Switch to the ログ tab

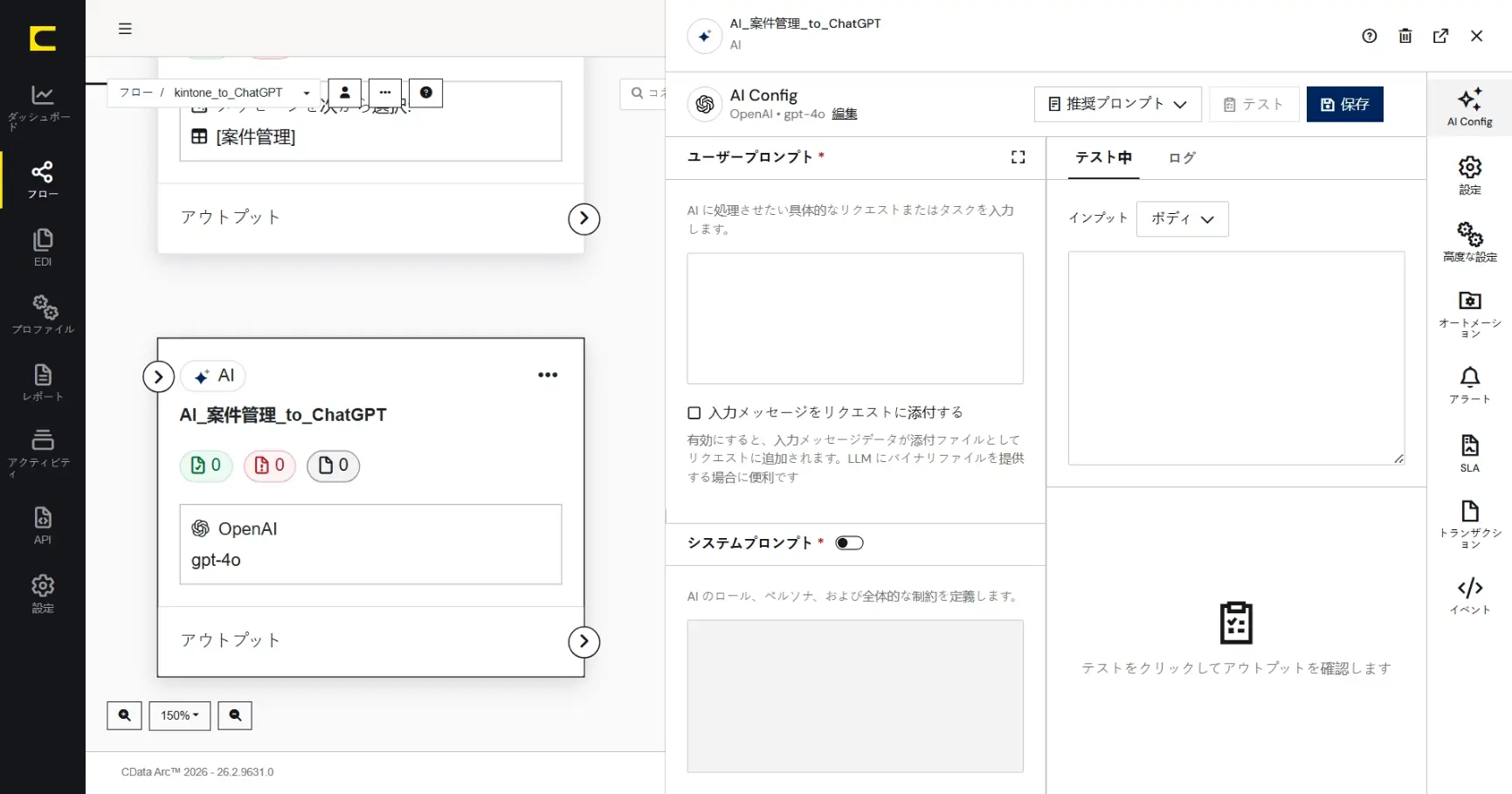pyautogui.click(x=1182, y=158)
